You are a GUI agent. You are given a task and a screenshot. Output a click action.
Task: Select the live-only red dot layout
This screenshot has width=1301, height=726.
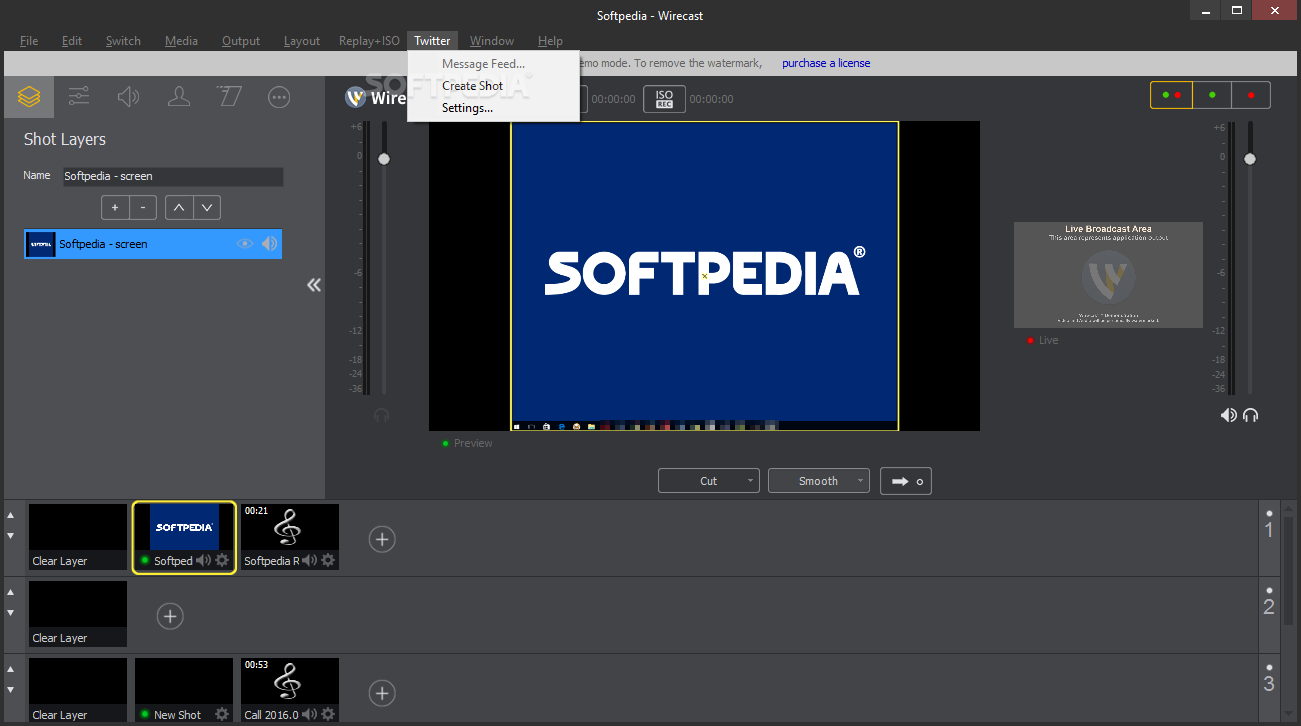click(1251, 95)
